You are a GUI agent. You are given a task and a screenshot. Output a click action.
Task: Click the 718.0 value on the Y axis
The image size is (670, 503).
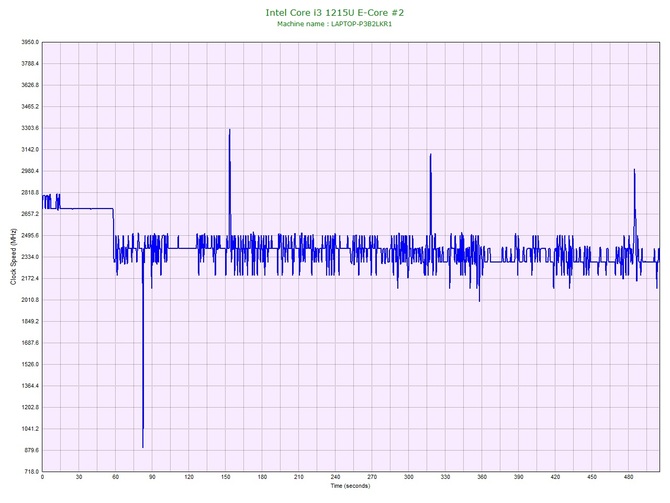pos(28,471)
